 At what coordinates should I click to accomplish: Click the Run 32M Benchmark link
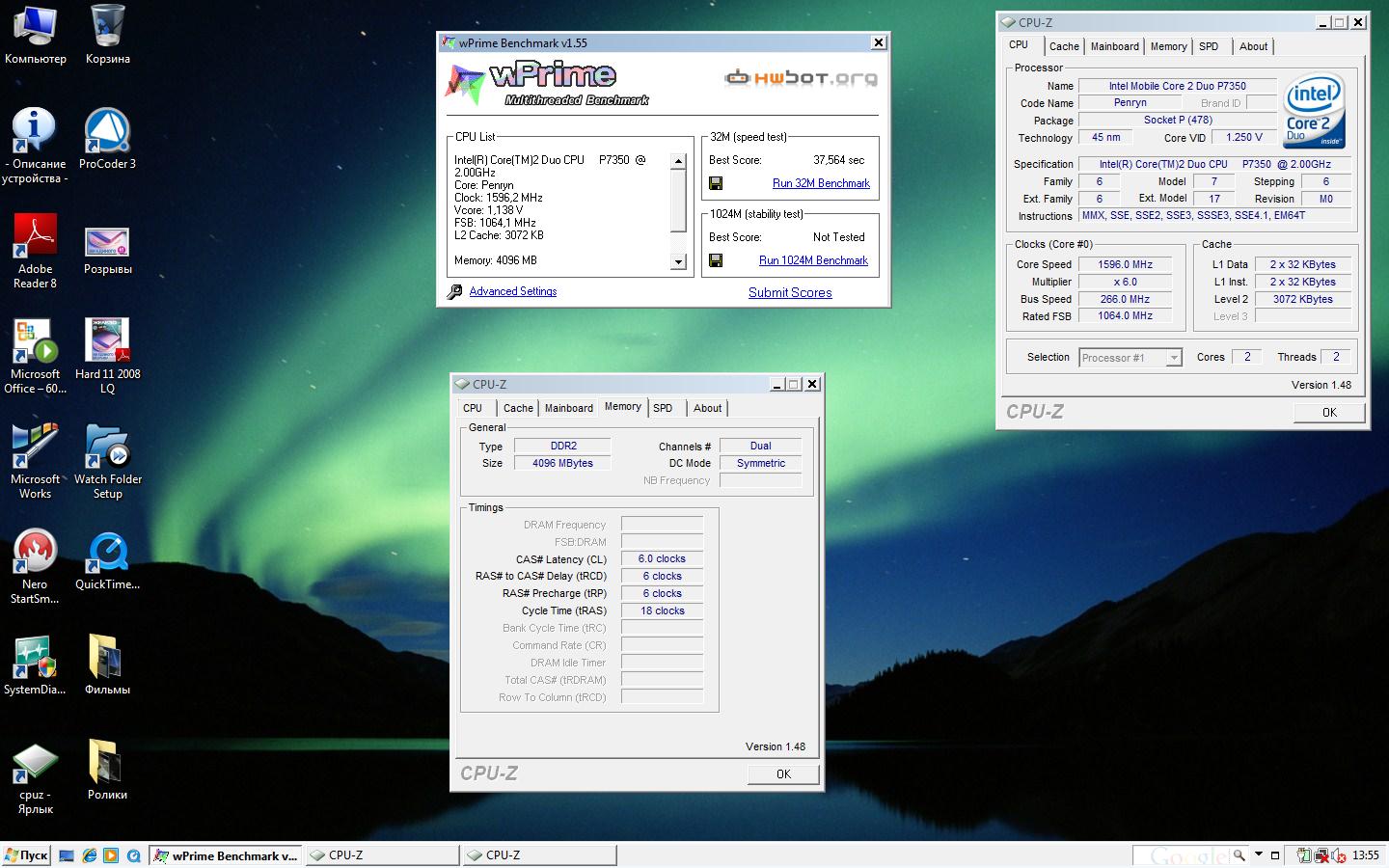point(821,183)
